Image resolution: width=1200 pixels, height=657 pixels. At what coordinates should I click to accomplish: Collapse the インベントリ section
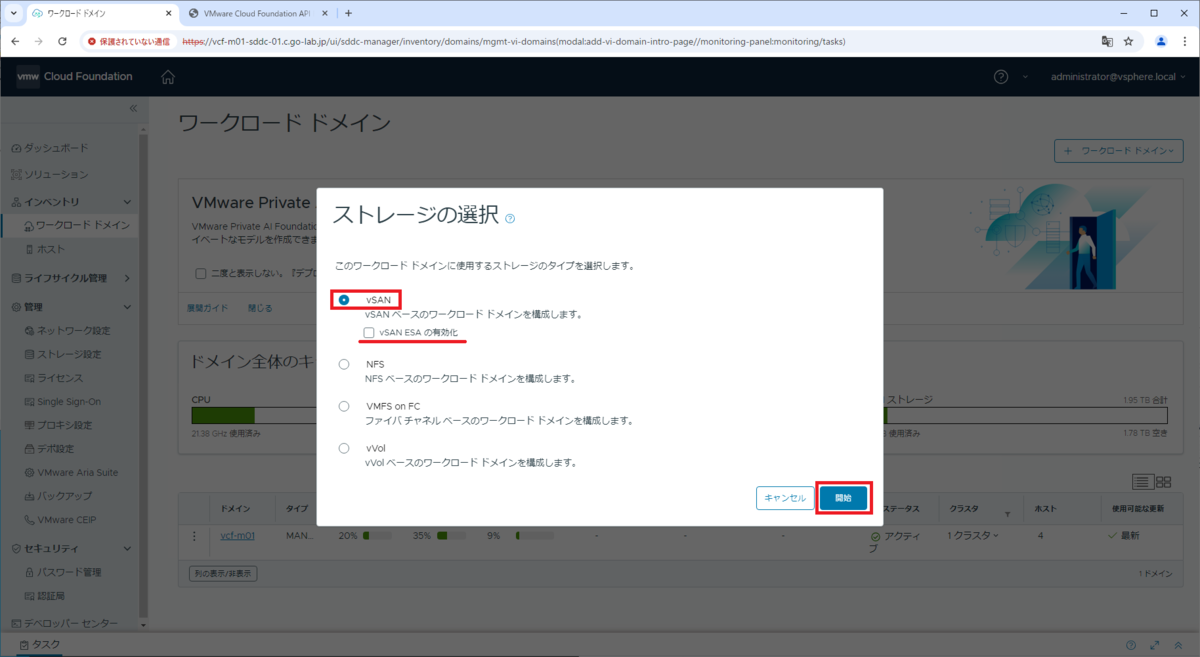[x=127, y=202]
